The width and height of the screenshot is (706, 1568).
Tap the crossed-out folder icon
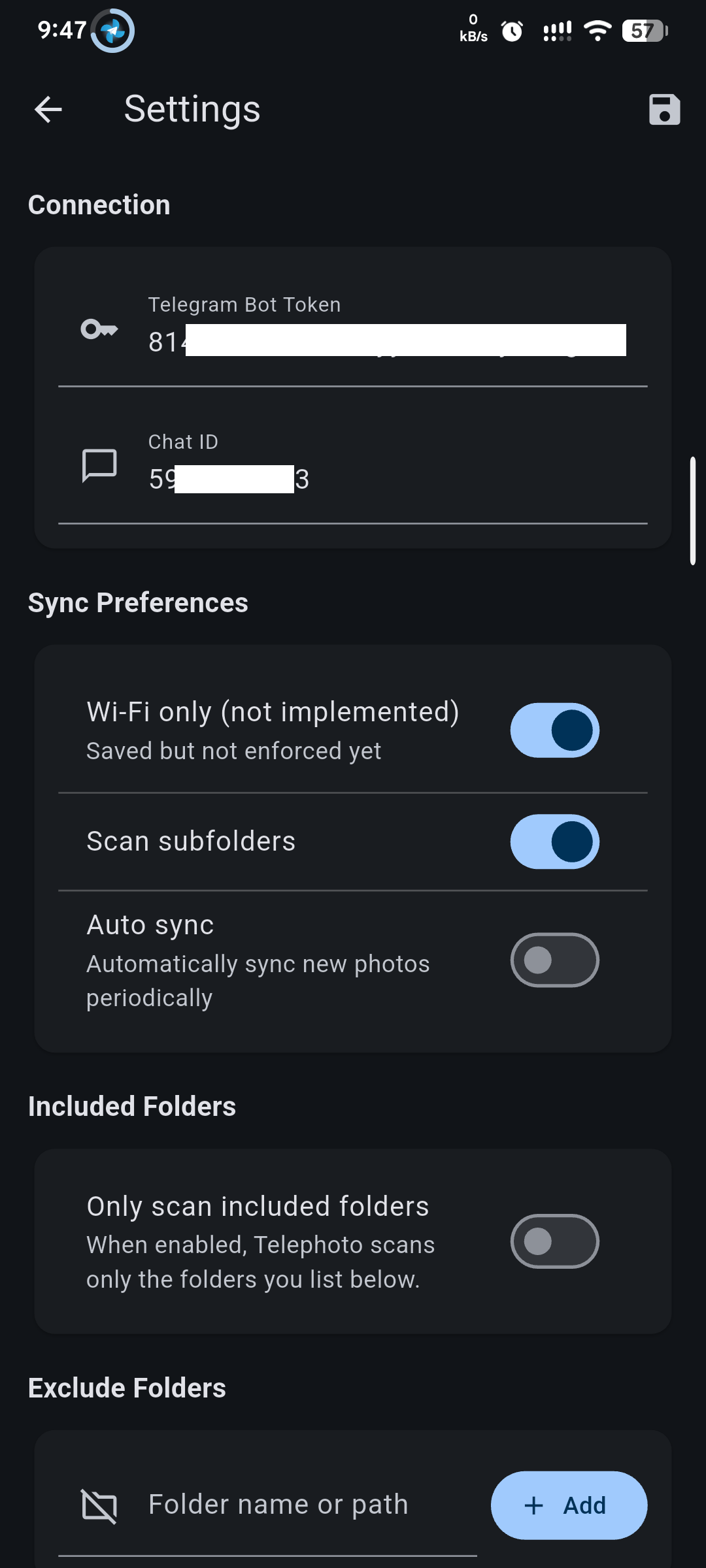[x=99, y=1506]
